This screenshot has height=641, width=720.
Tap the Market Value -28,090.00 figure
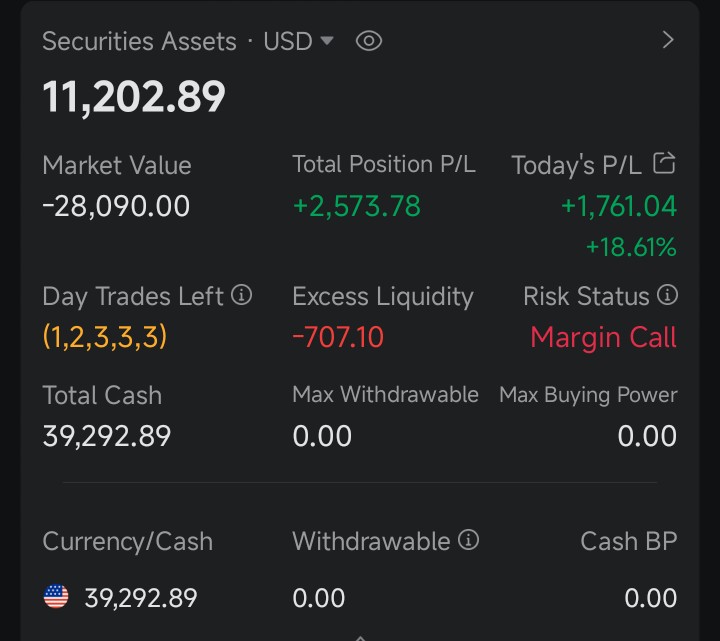pos(116,206)
